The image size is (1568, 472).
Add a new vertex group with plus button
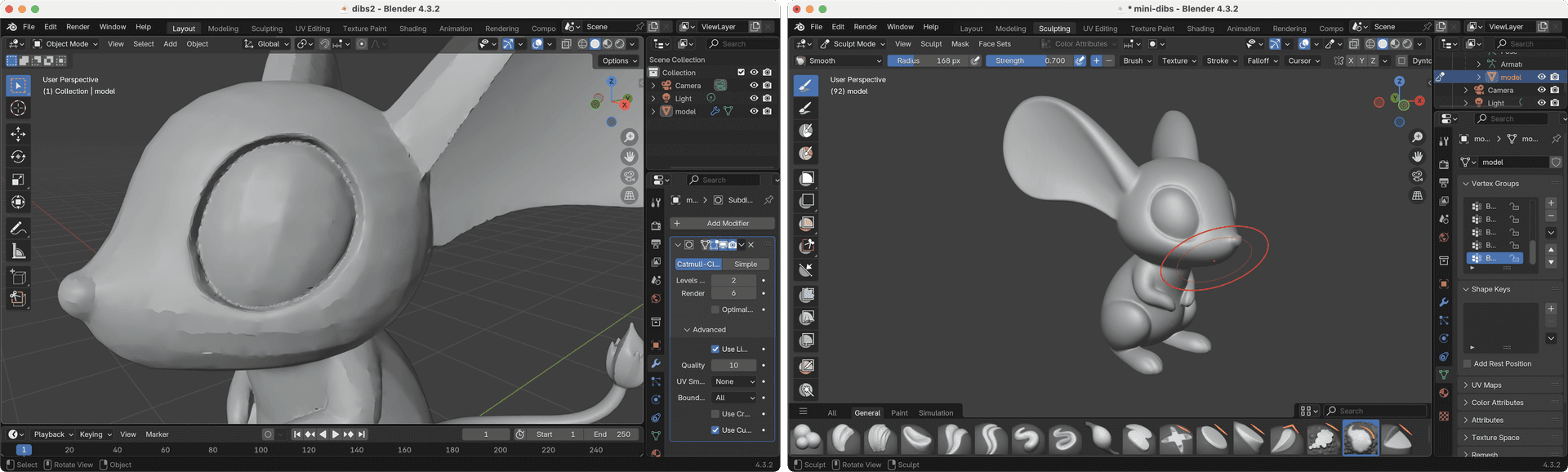(x=1551, y=203)
